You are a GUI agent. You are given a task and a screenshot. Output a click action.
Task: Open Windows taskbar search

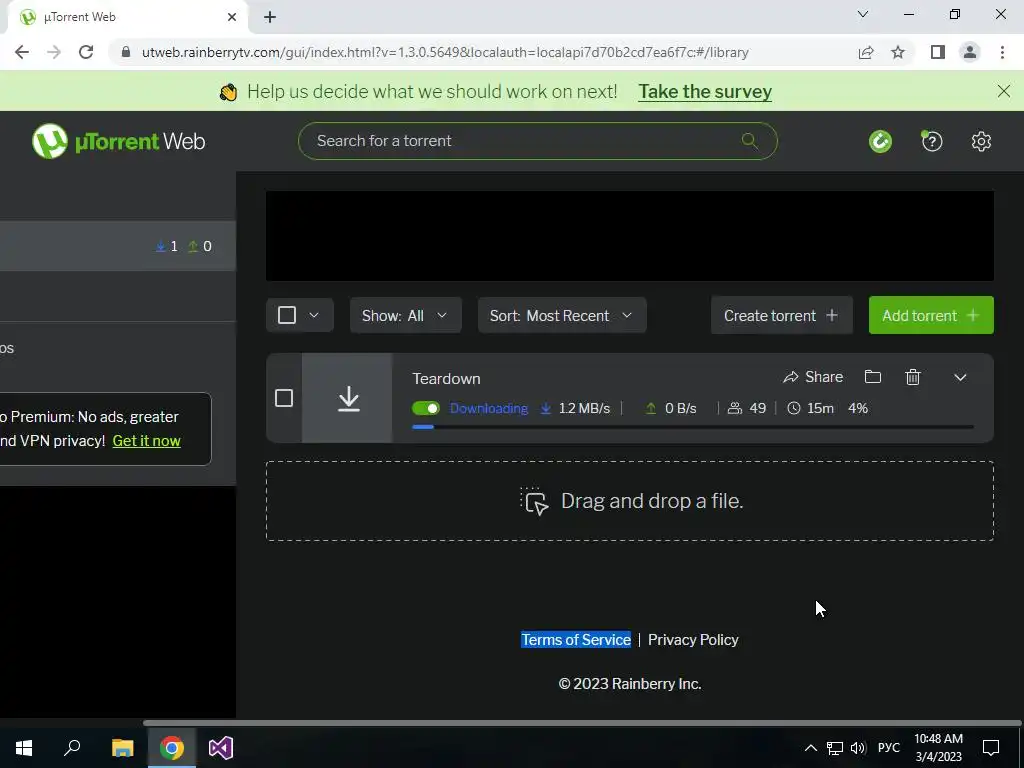point(72,748)
